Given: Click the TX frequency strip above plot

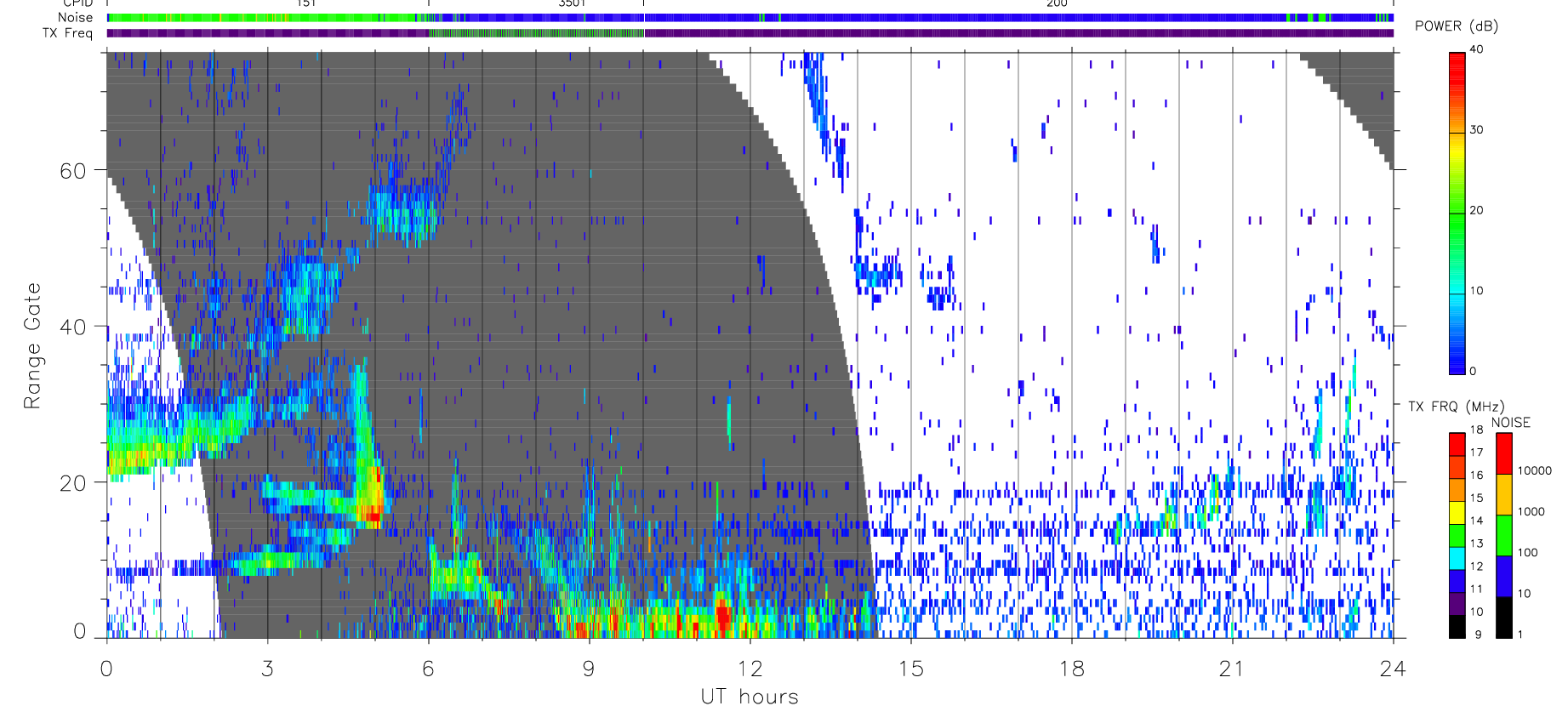Looking at the screenshot, I should 750,33.
